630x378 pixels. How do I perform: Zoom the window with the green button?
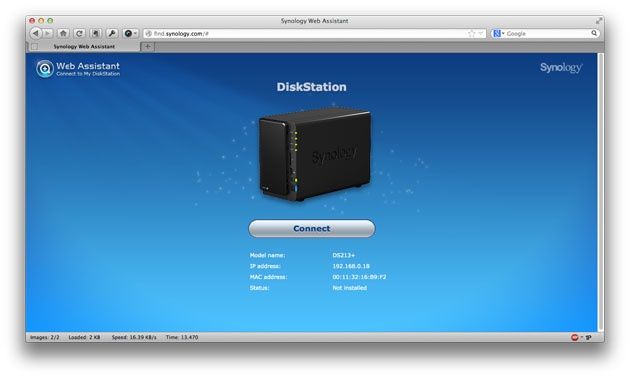point(50,20)
